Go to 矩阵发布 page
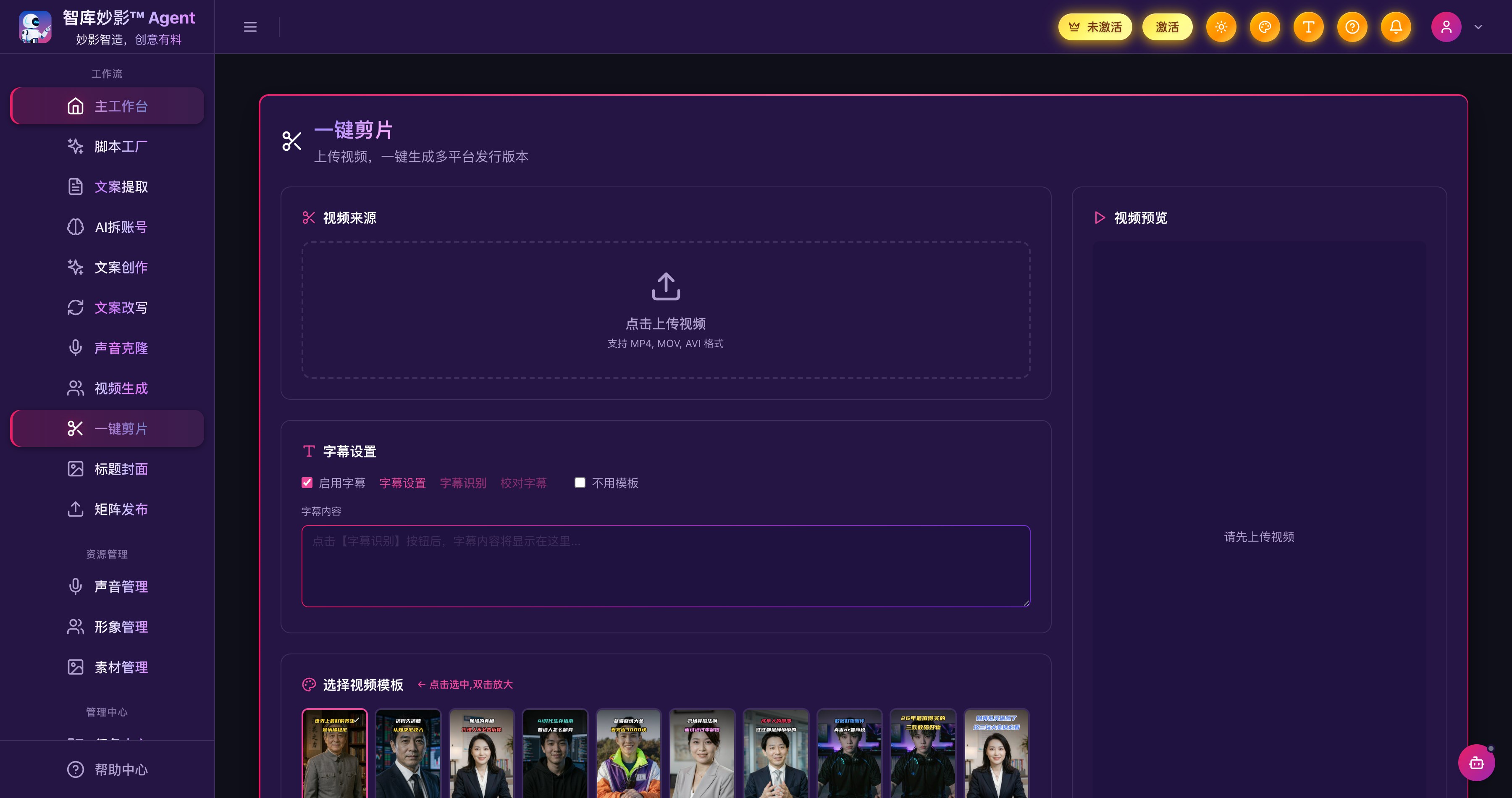Image resolution: width=1512 pixels, height=798 pixels. tap(108, 509)
